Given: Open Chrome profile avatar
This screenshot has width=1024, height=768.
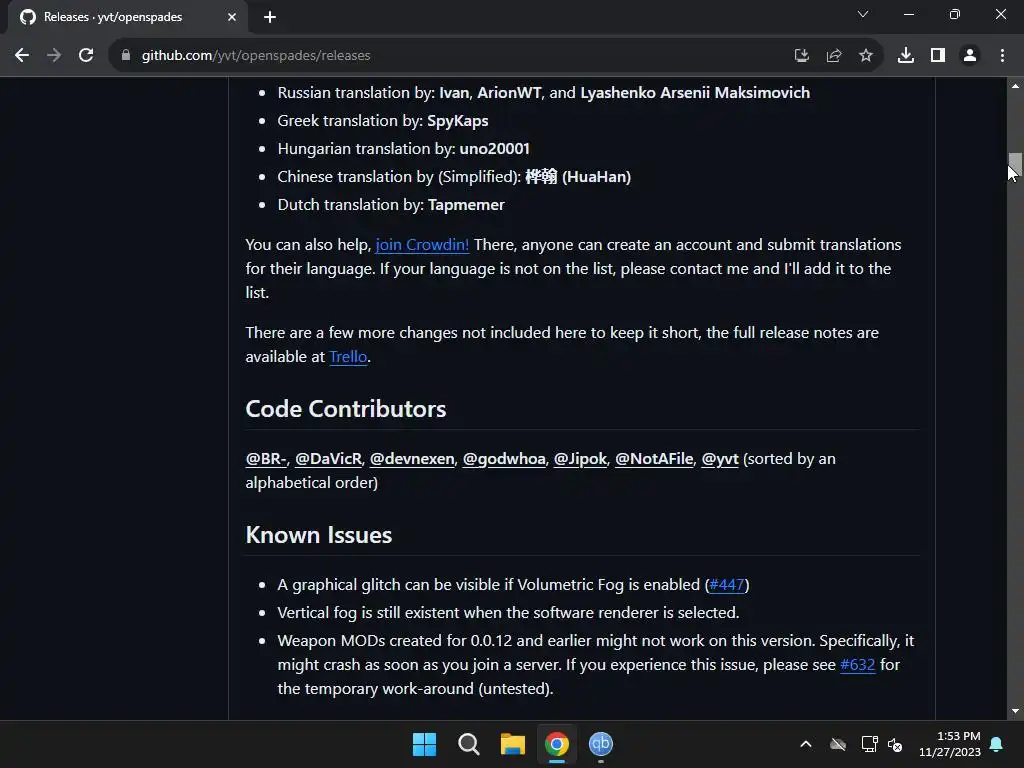Looking at the screenshot, I should click(970, 56).
